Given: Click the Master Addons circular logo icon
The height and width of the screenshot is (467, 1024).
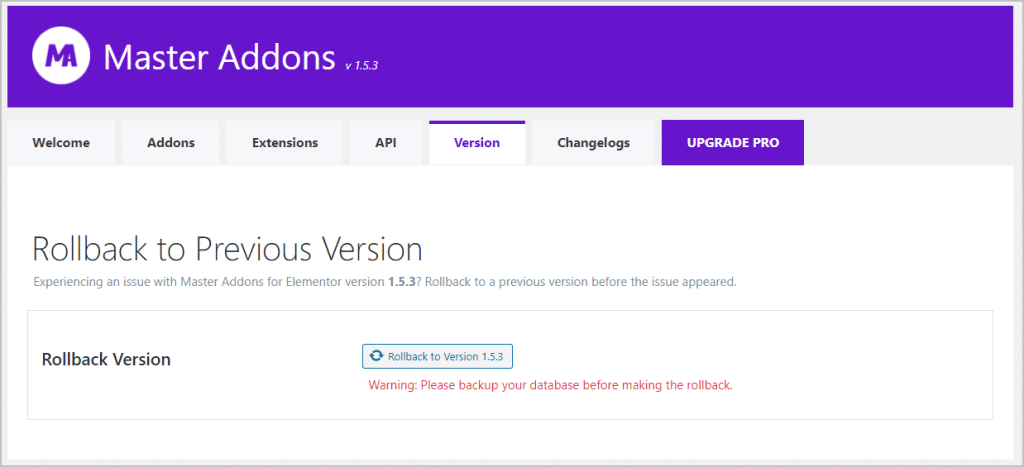Looking at the screenshot, I should coord(62,57).
